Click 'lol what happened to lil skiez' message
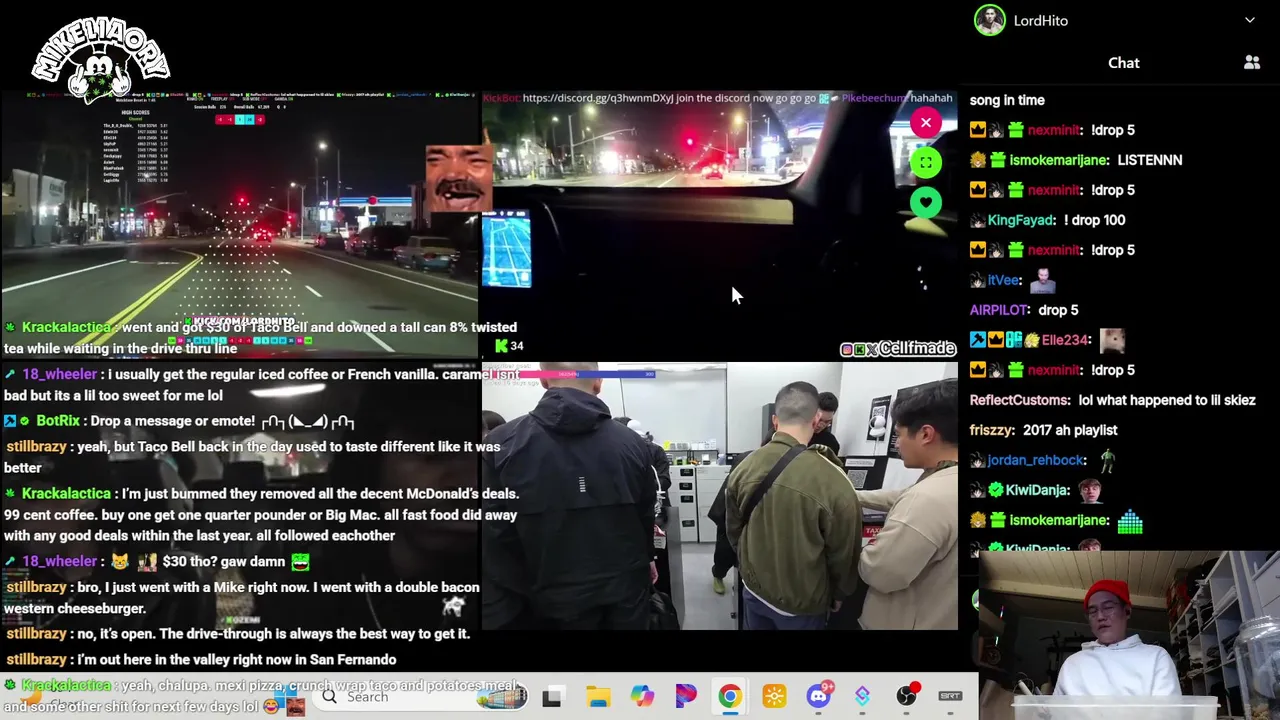Image resolution: width=1280 pixels, height=720 pixels. click(1167, 400)
